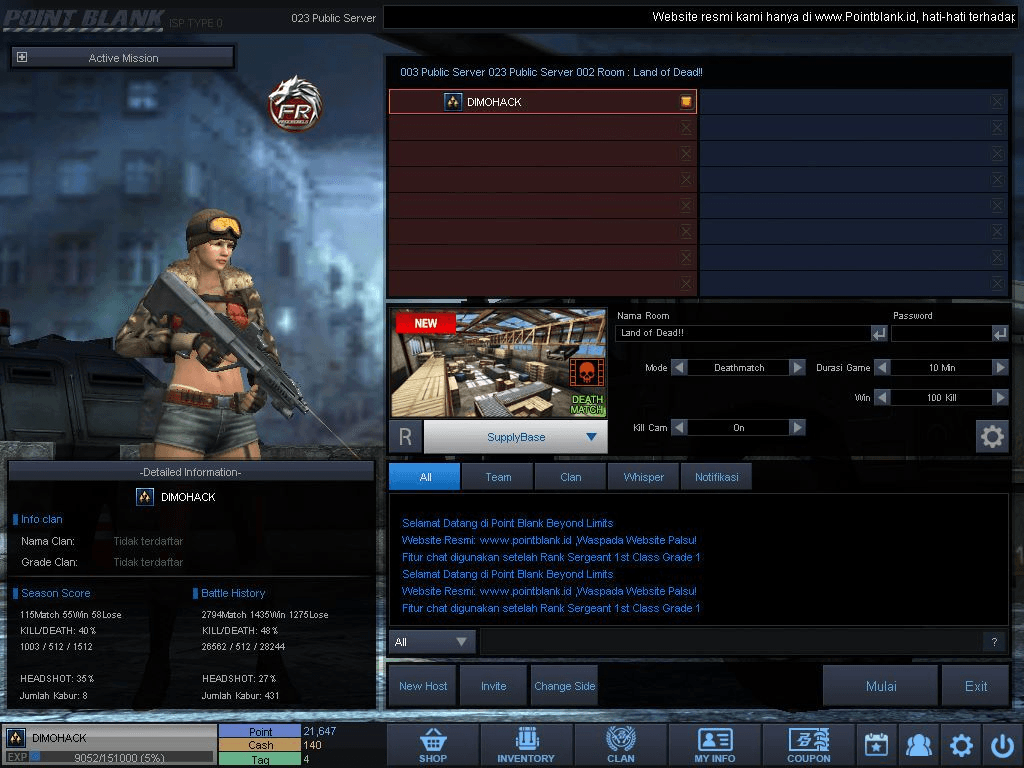Click the New Host button
Screen dimensions: 1024x768
pyautogui.click(x=423, y=686)
